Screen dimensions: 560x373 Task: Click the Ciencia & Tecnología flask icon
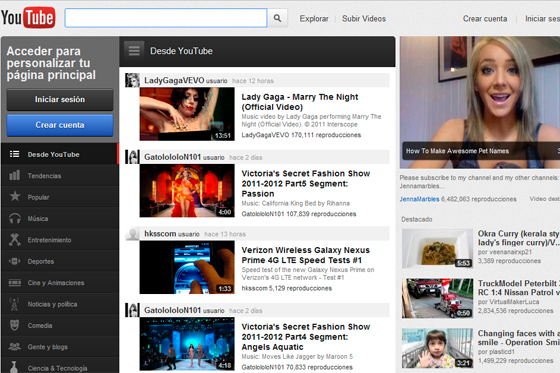[15, 367]
